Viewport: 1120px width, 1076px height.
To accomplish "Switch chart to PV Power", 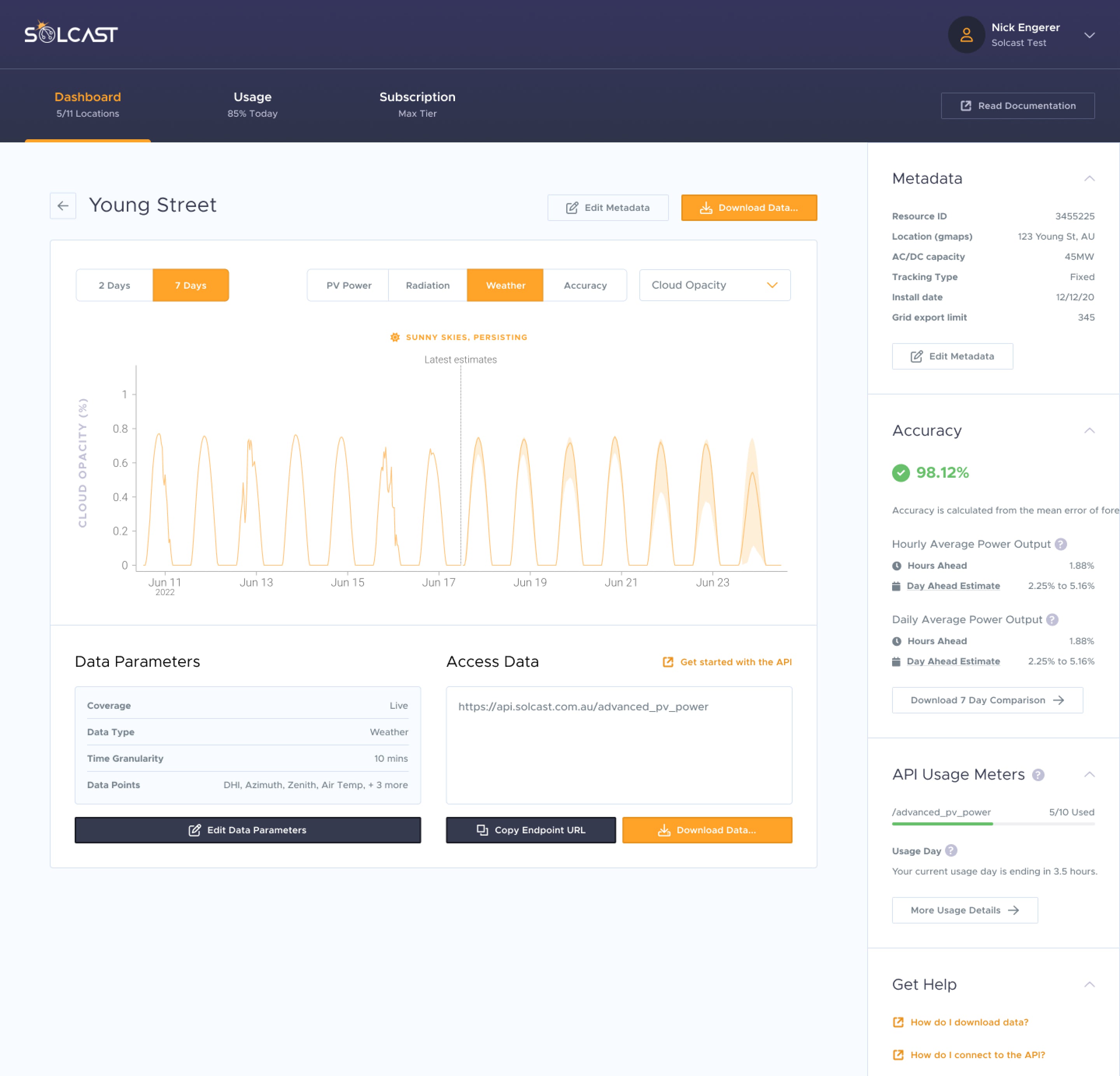I will (x=348, y=285).
